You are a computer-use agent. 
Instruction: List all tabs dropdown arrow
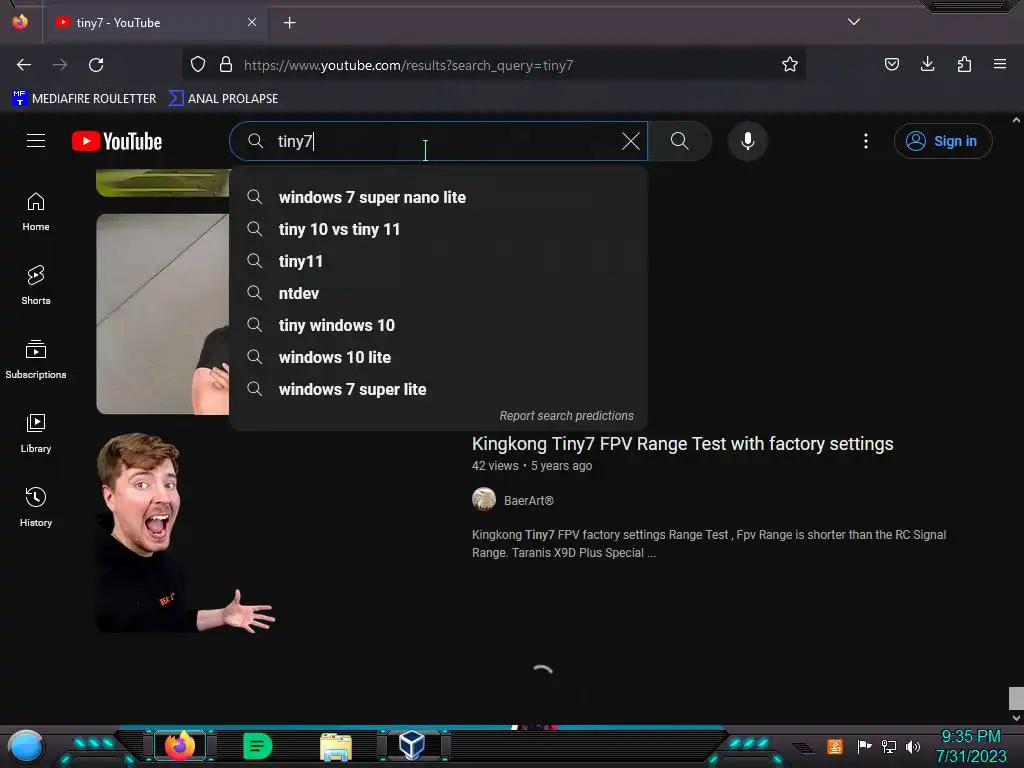[854, 22]
